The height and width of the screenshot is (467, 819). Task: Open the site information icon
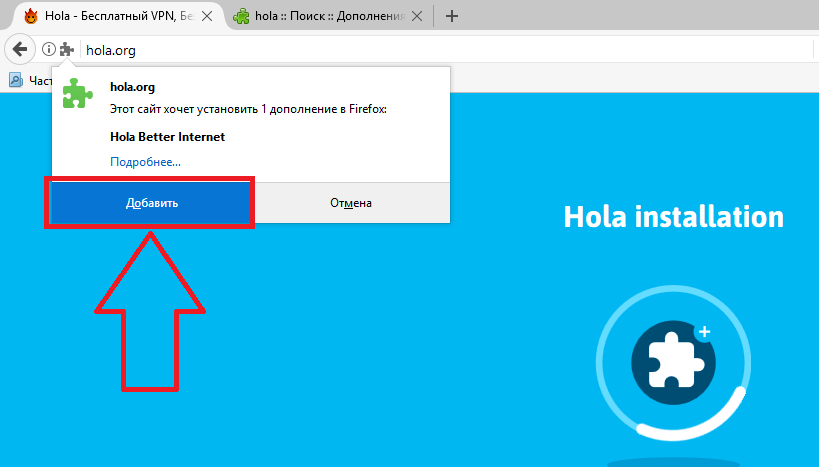pos(49,50)
